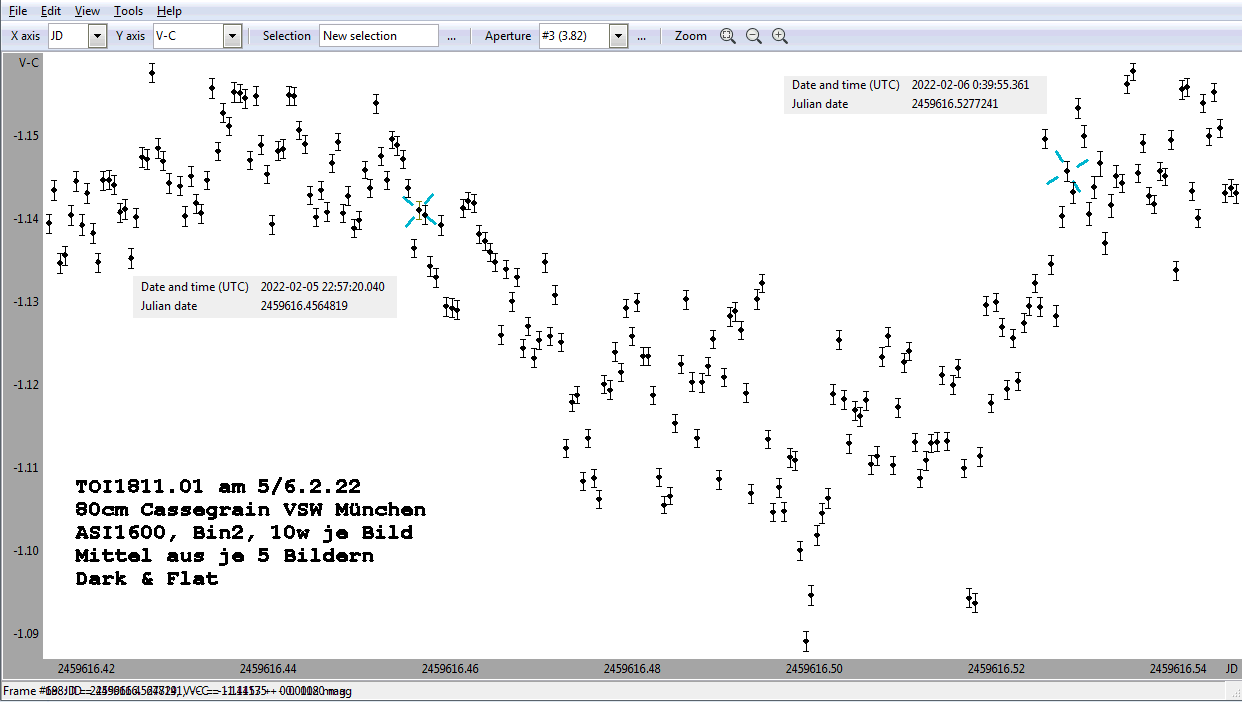Click the zoom in magnifier icon
This screenshot has height=702, width=1242.
pyautogui.click(x=780, y=36)
